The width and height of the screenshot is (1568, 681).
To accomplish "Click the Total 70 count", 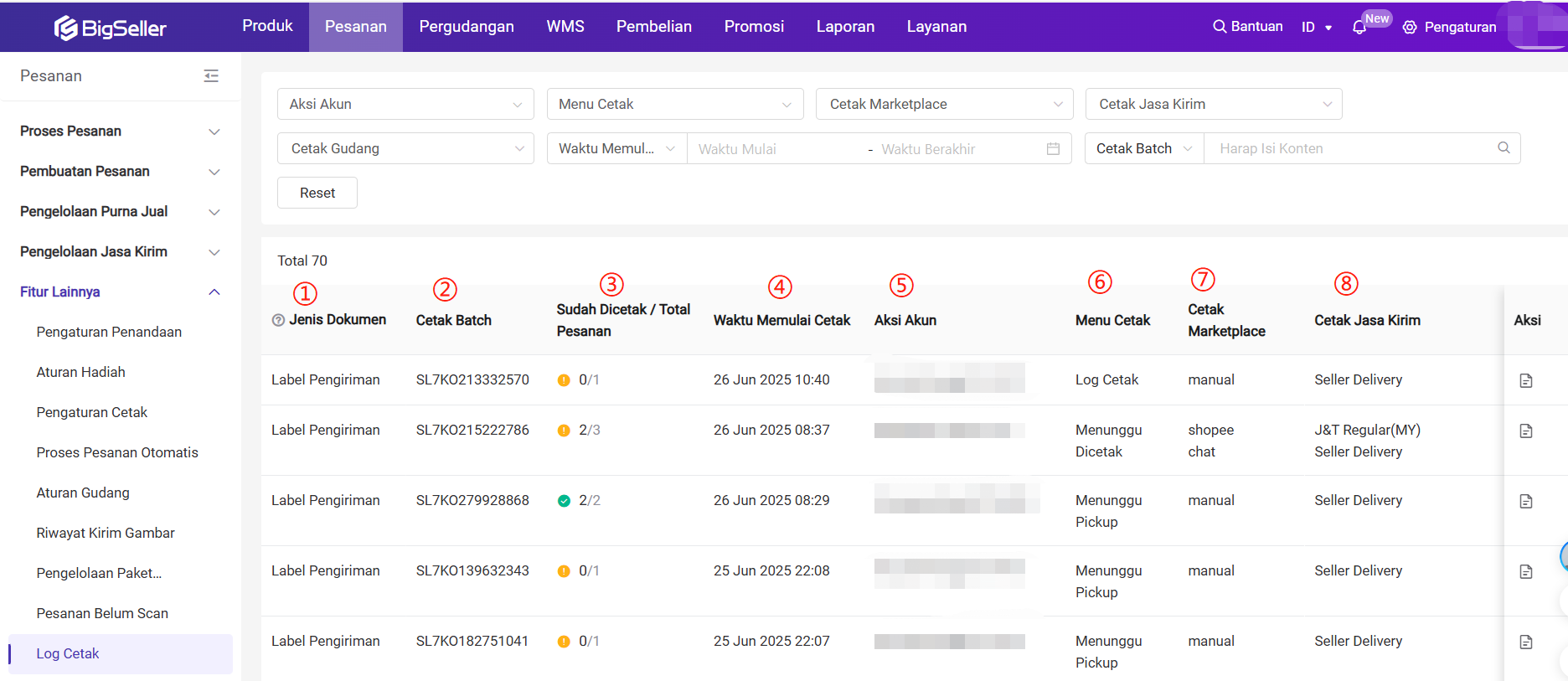I will 302,261.
